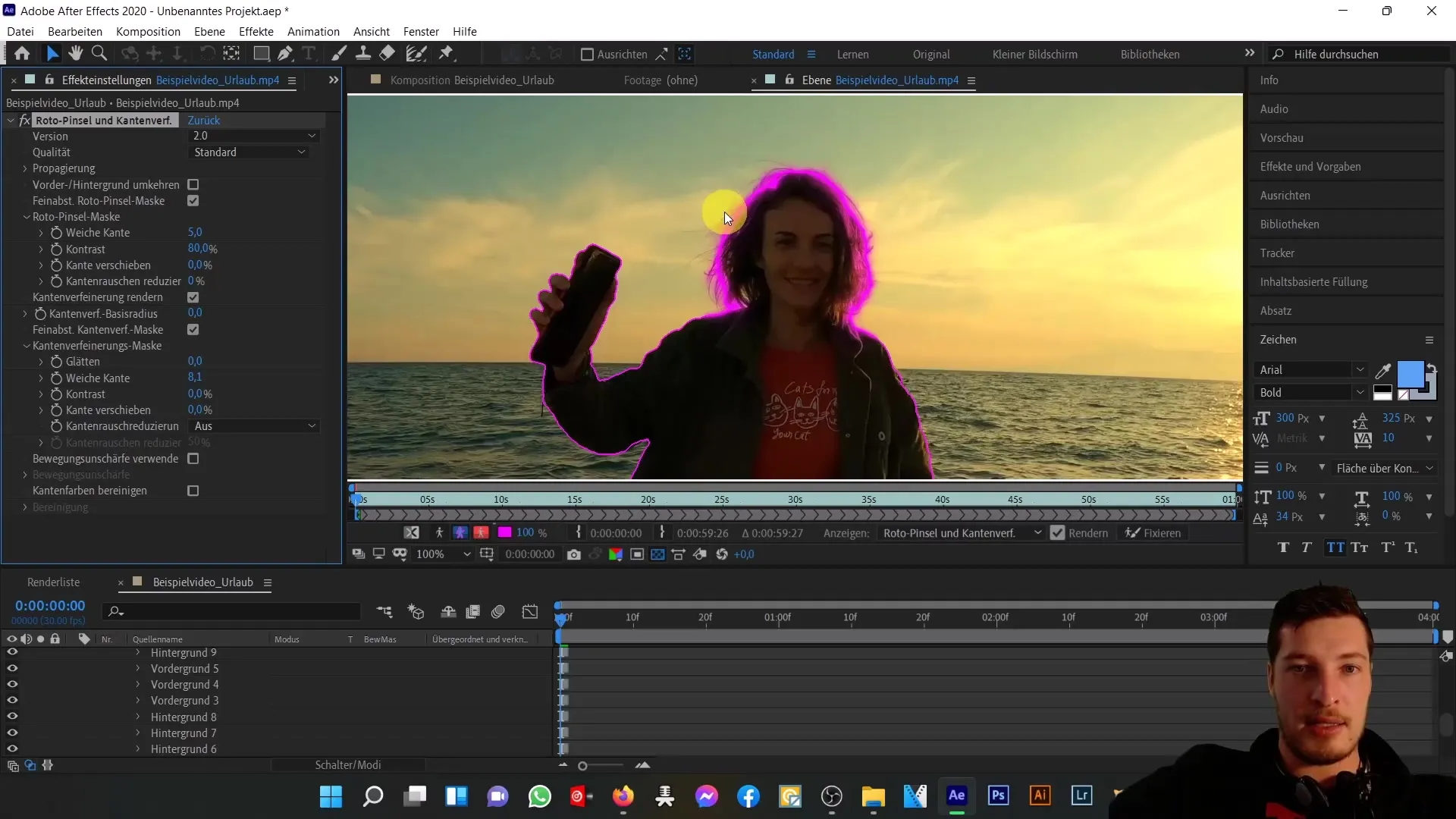The image size is (1456, 819).
Task: Click the hand tool in toolbar
Action: point(75,54)
